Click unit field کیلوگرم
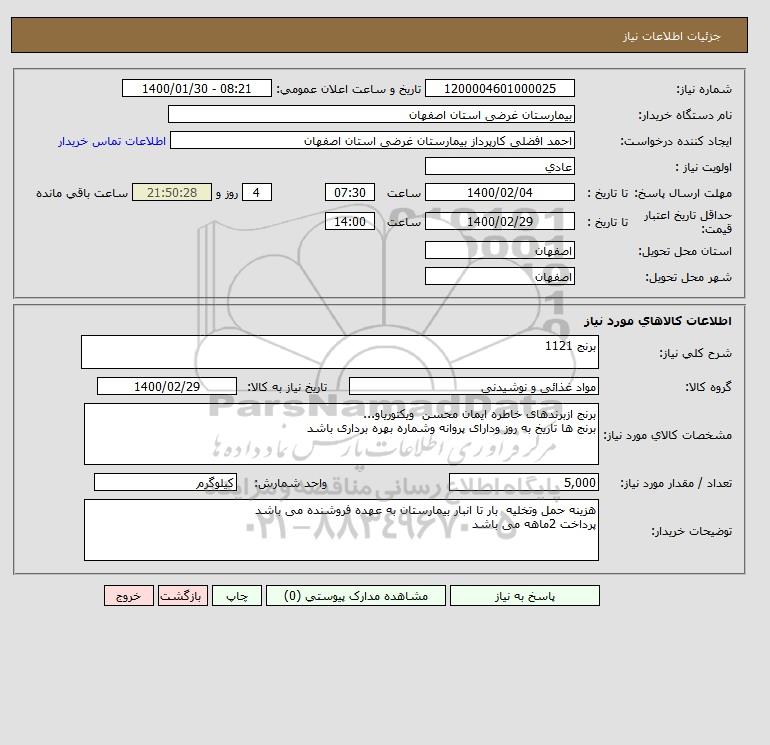 click(165, 483)
